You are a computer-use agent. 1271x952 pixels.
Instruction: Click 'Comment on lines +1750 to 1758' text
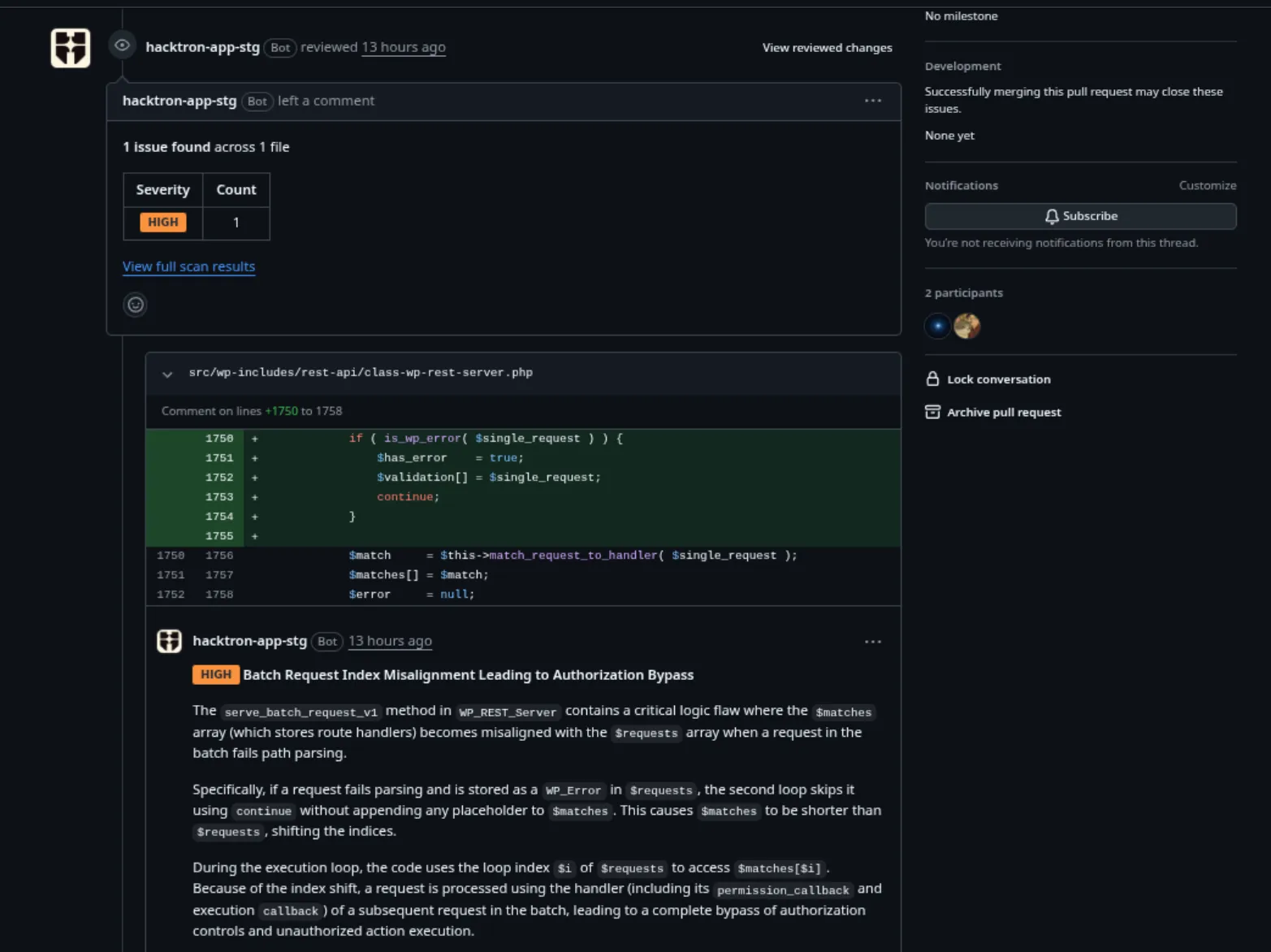[252, 411]
